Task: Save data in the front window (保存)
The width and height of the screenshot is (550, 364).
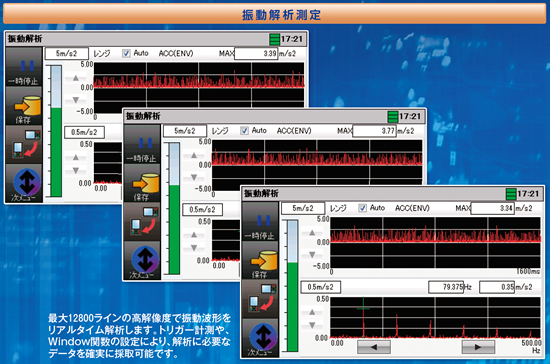Action: (260, 261)
